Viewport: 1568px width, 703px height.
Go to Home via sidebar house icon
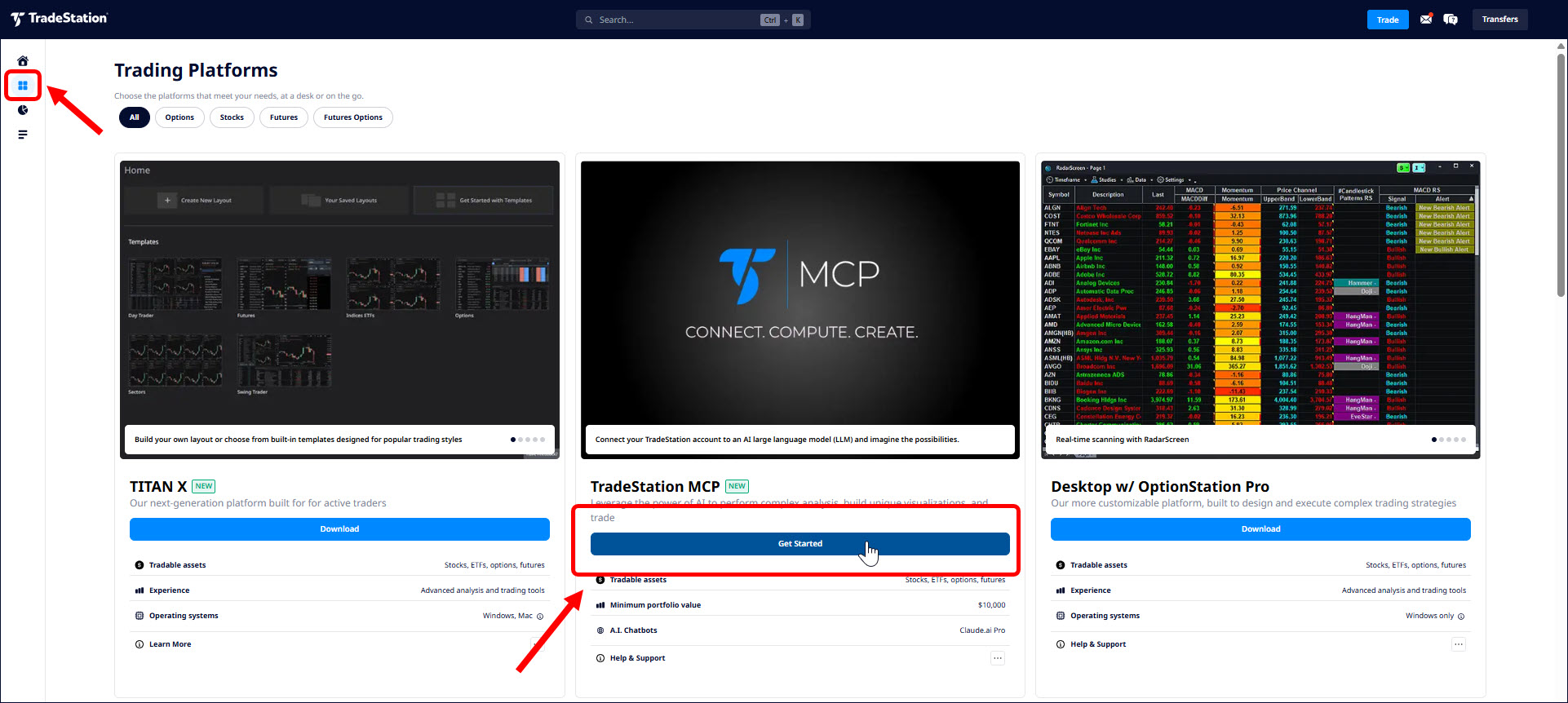point(23,61)
